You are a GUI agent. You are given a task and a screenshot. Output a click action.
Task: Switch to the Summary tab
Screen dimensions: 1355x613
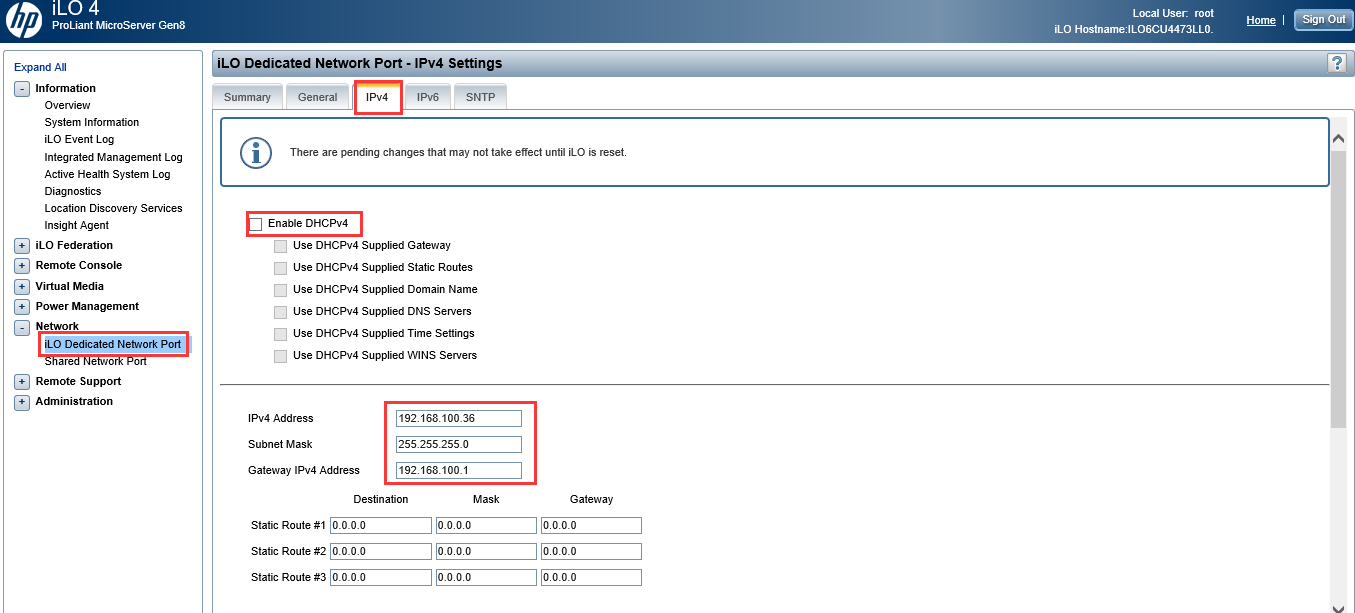pos(247,97)
